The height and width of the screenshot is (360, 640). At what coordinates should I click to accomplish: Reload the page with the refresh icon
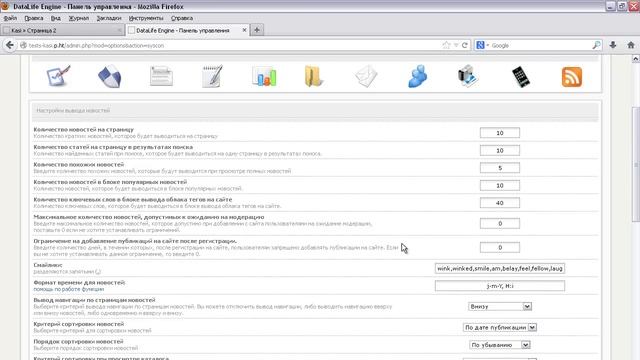point(464,45)
